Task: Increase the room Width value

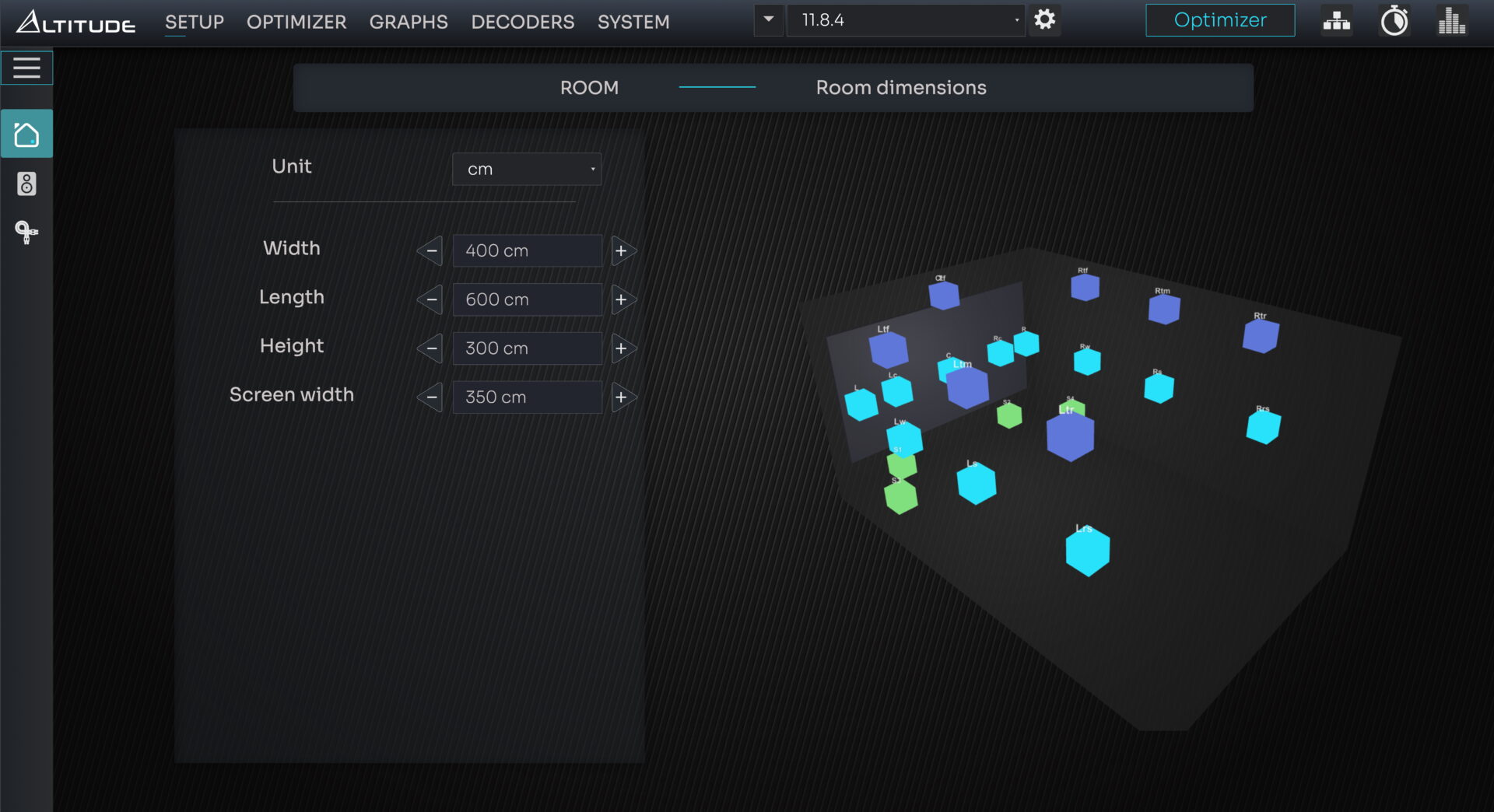Action: (622, 251)
